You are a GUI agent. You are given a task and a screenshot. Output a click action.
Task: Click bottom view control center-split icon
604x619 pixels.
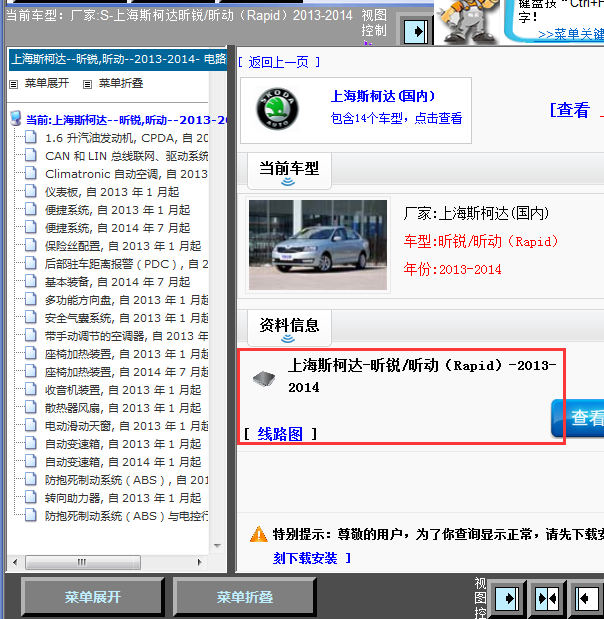[x=547, y=598]
